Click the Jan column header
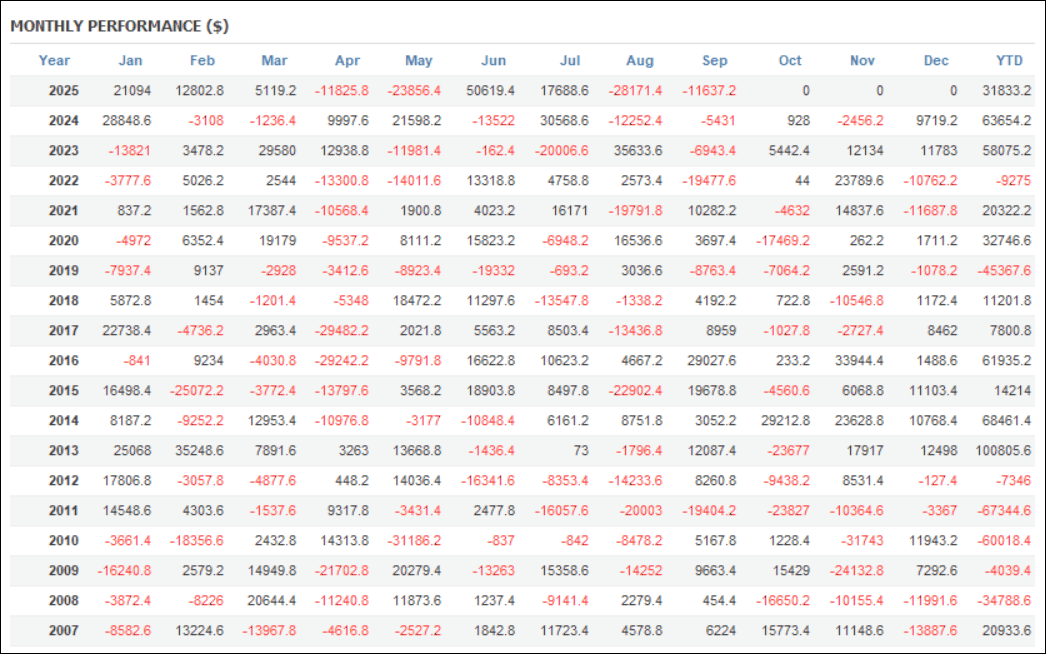Viewport: 1046px width, 654px height. [x=130, y=60]
